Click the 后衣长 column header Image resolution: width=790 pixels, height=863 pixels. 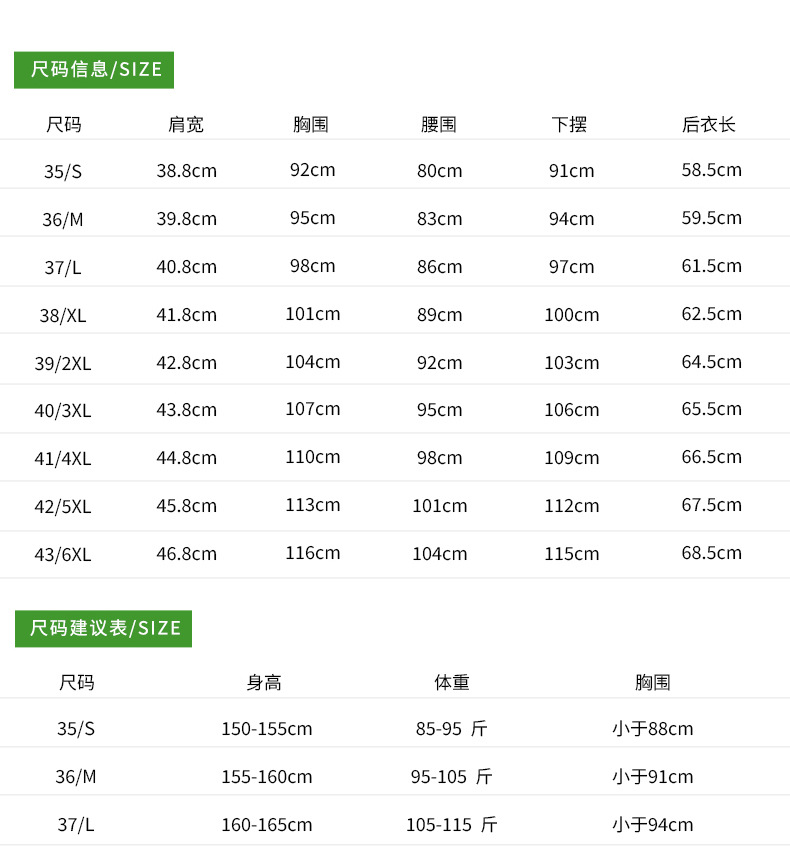coord(709,125)
